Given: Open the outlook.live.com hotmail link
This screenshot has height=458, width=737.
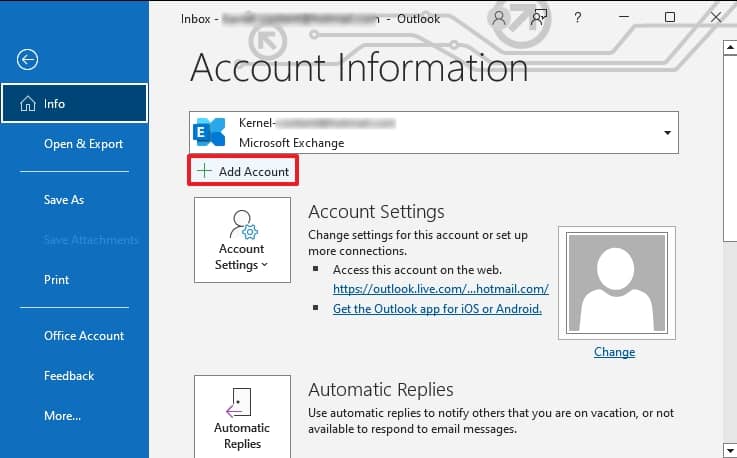Looking at the screenshot, I should point(440,289).
